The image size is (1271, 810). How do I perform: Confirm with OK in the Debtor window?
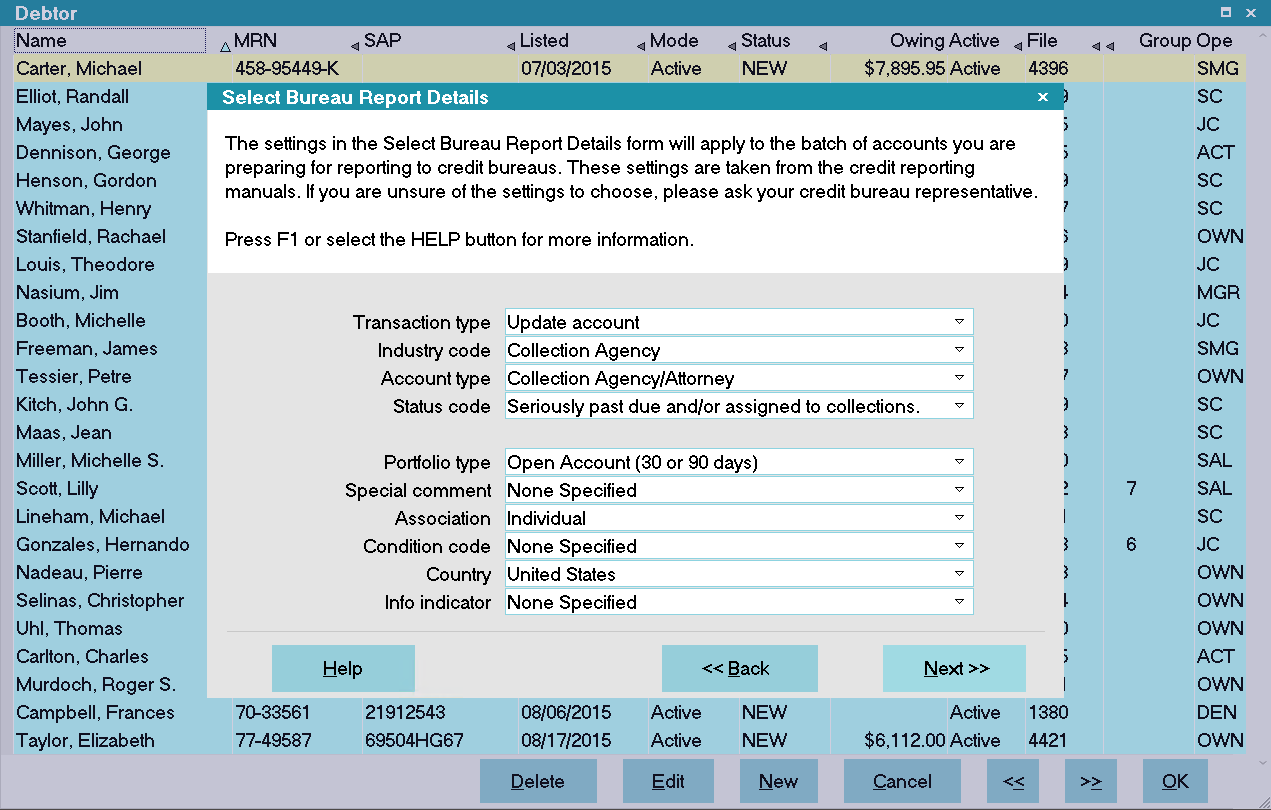pyautogui.click(x=1175, y=782)
